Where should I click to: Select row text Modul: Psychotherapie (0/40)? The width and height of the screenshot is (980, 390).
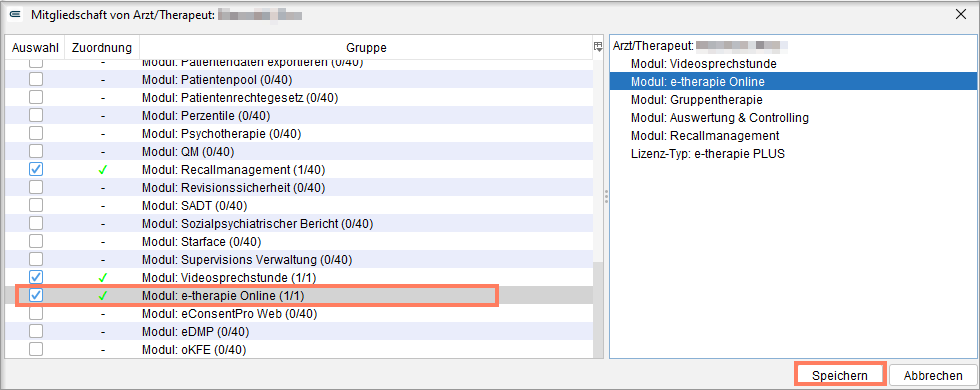point(221,133)
